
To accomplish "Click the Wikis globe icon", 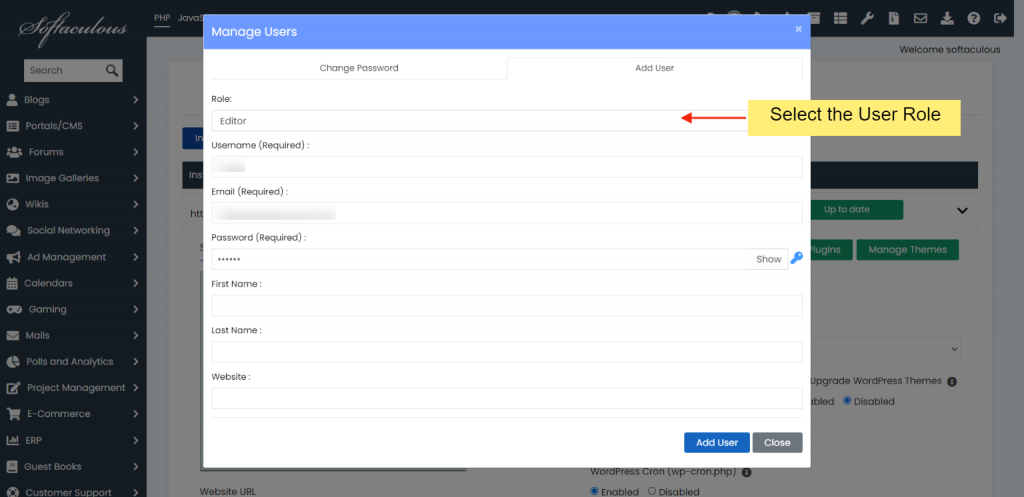I will click(x=12, y=204).
